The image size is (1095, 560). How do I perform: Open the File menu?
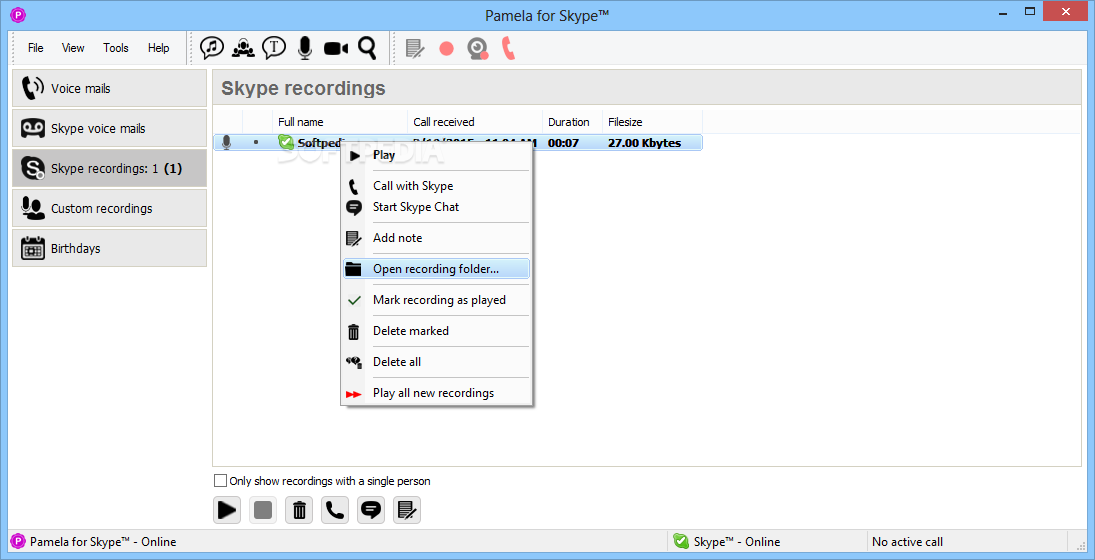36,48
